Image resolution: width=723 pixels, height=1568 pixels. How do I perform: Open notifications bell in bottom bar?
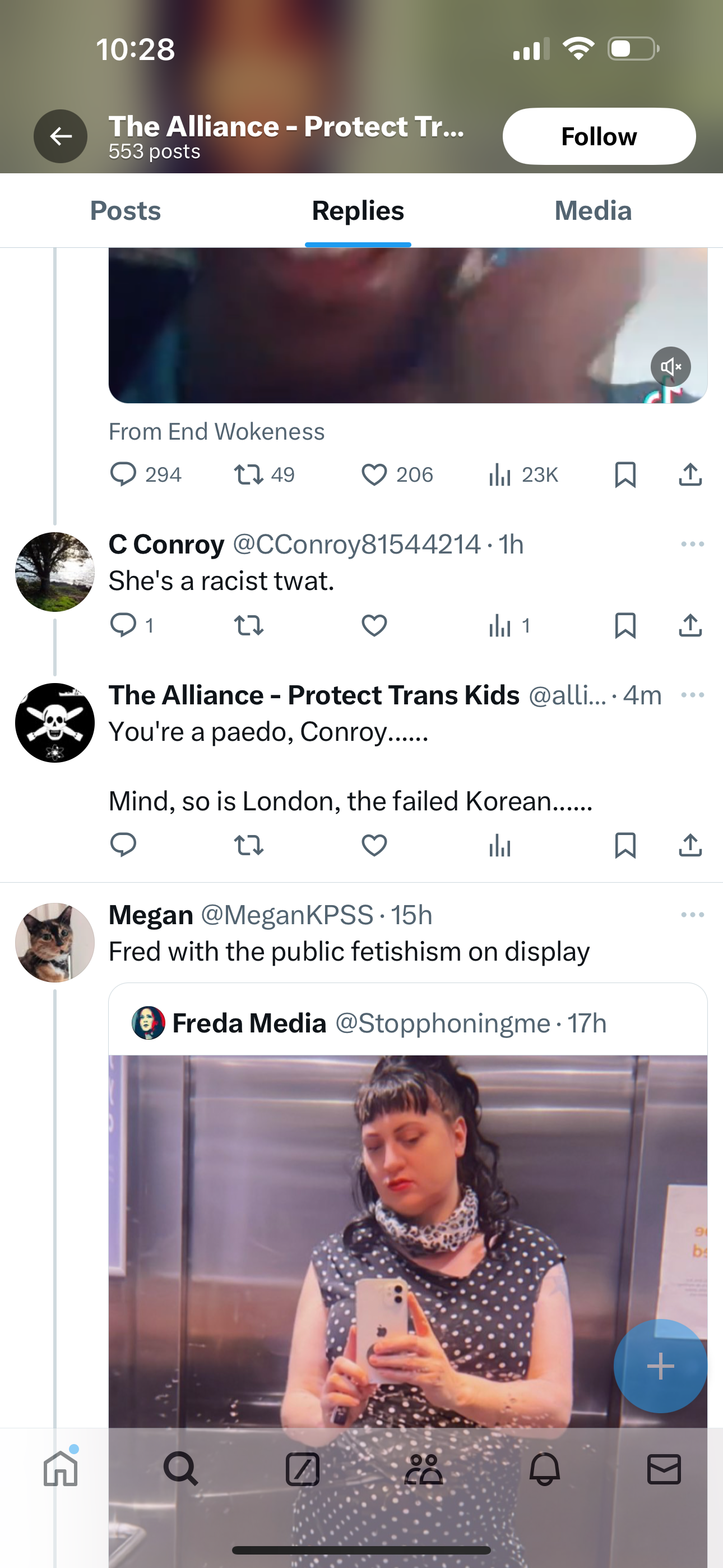pos(544,1469)
